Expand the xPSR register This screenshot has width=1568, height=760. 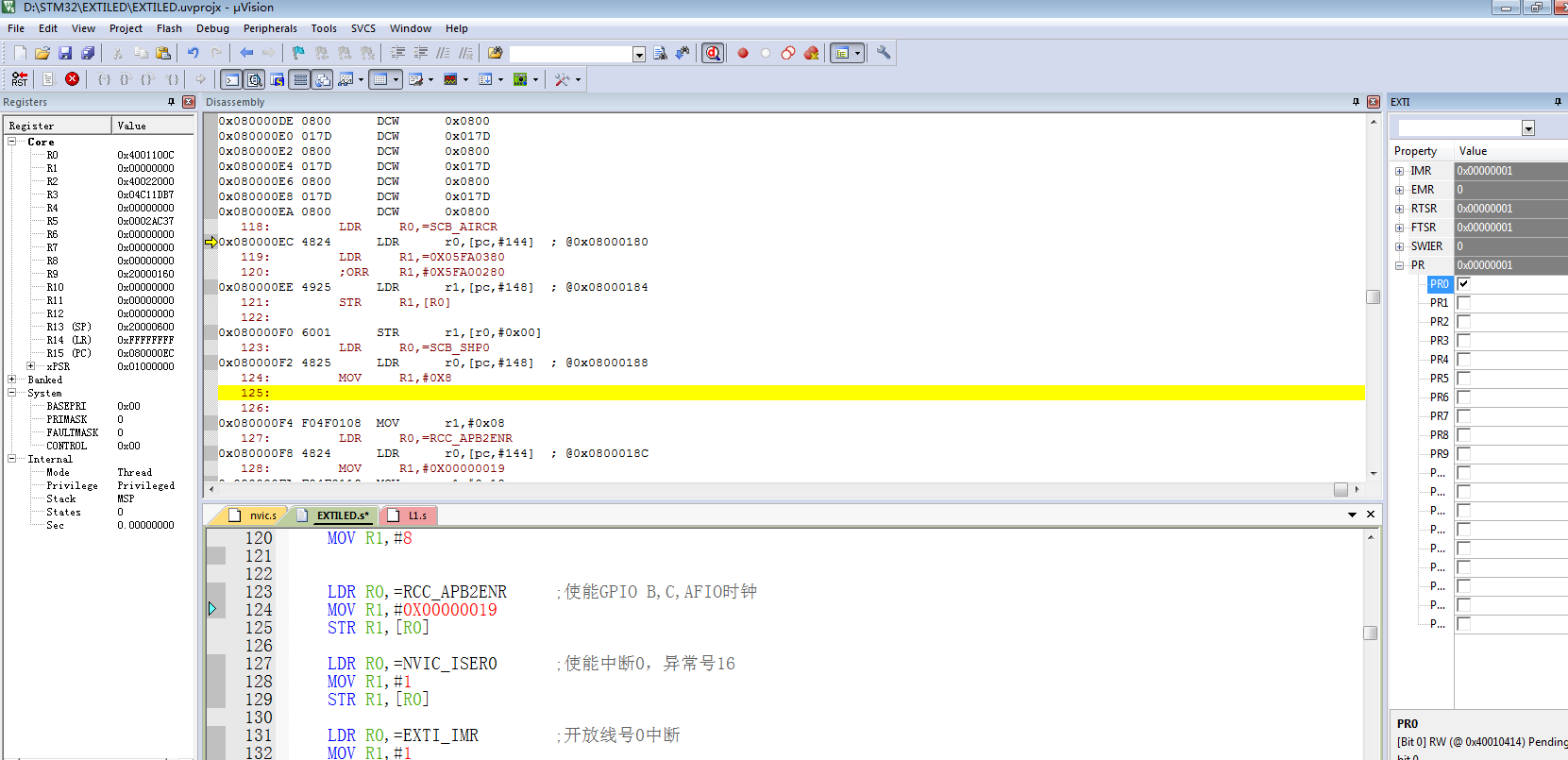30,366
